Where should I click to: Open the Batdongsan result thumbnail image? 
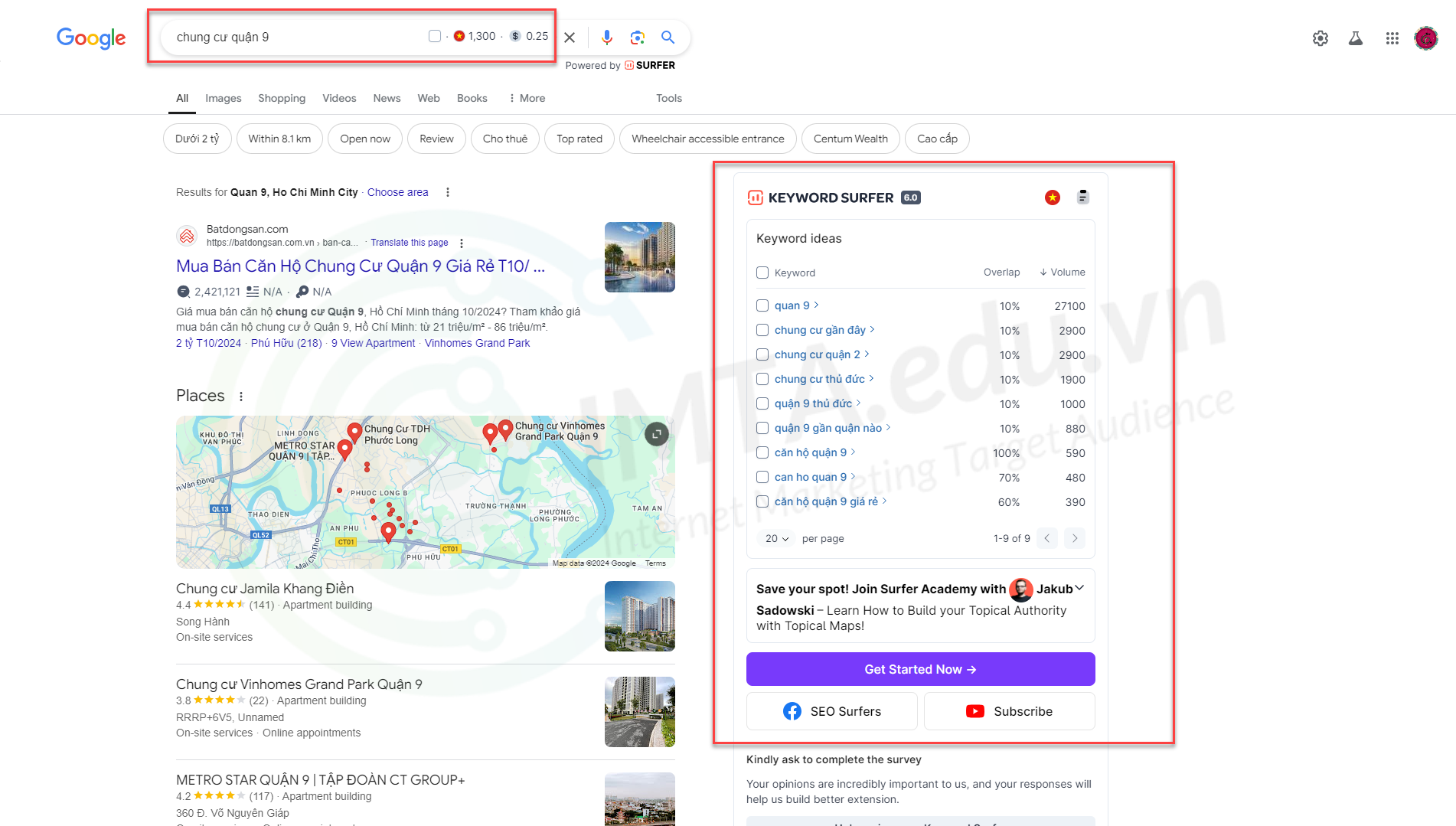640,257
